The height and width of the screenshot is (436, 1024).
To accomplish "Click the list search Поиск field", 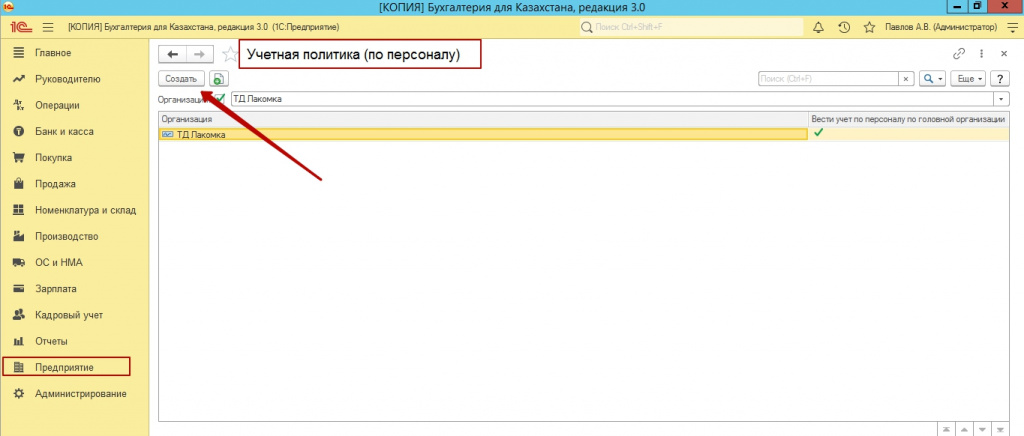I will (828, 78).
